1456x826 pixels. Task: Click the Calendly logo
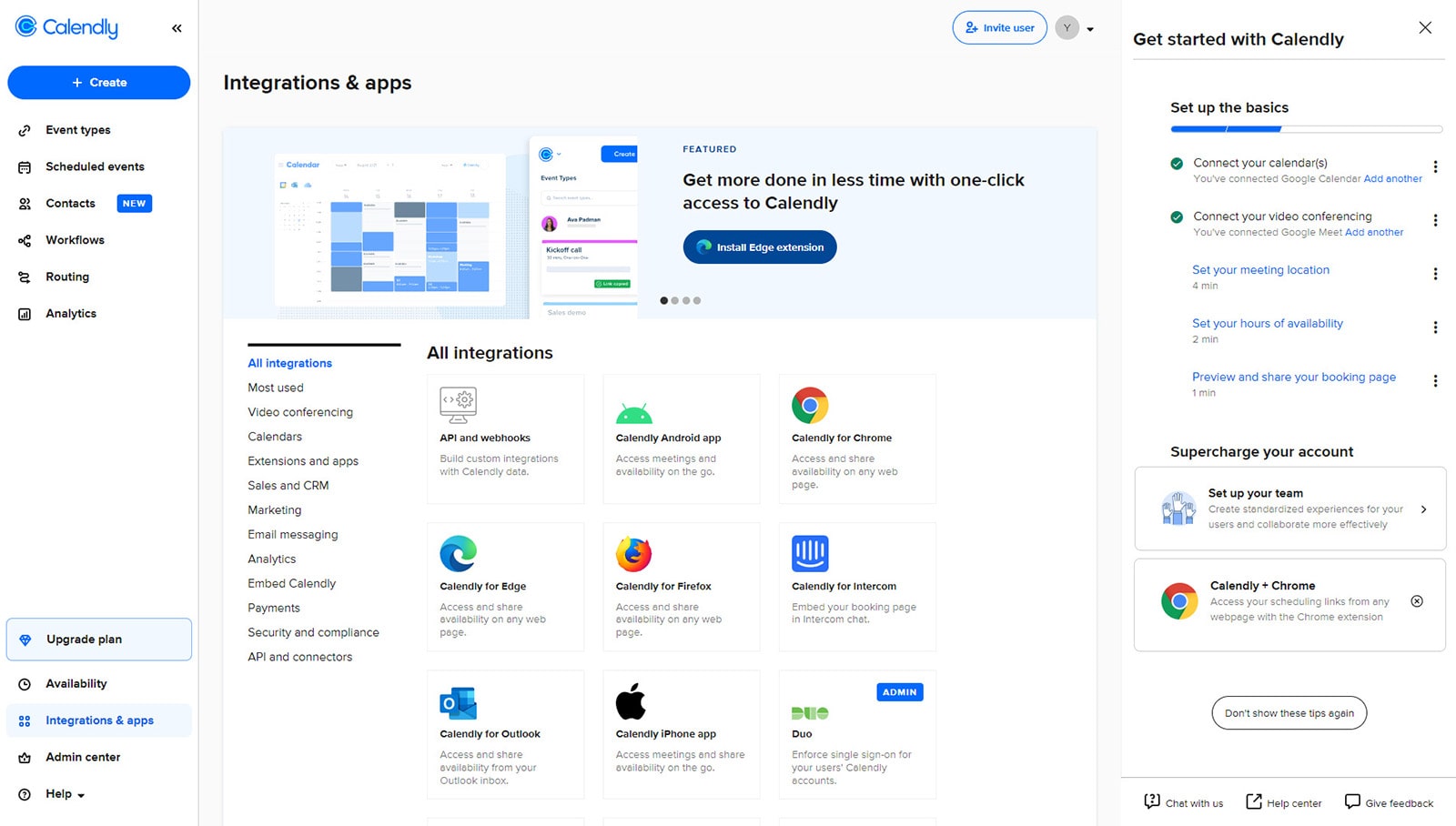[x=66, y=27]
